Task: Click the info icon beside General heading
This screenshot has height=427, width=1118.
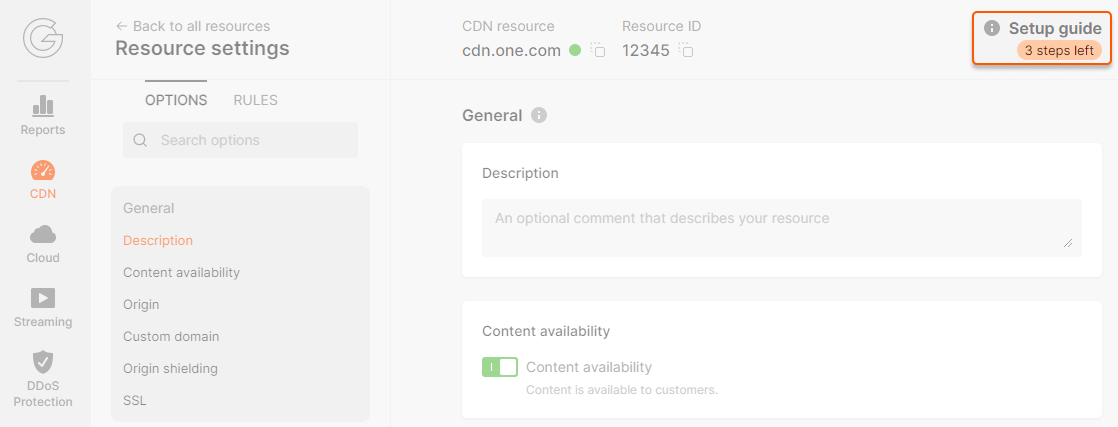Action: [x=539, y=115]
